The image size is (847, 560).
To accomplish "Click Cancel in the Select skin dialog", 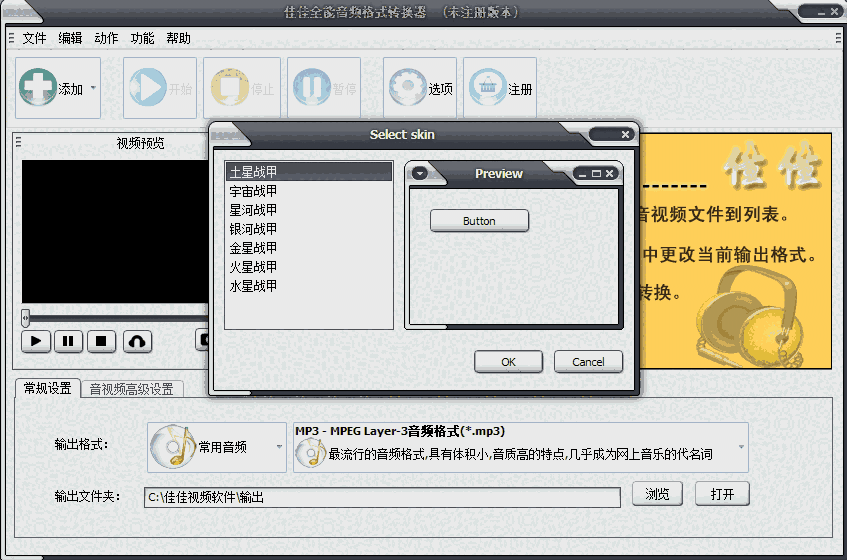I will click(x=588, y=362).
